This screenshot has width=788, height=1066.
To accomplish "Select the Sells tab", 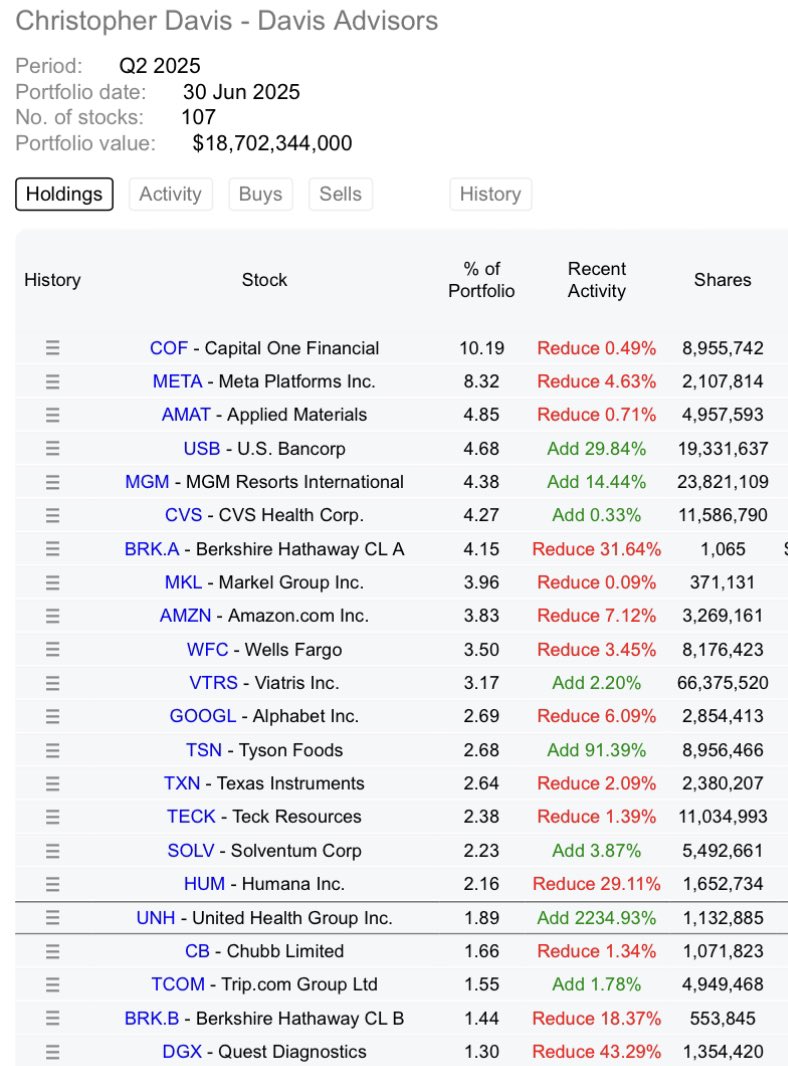I will click(340, 194).
